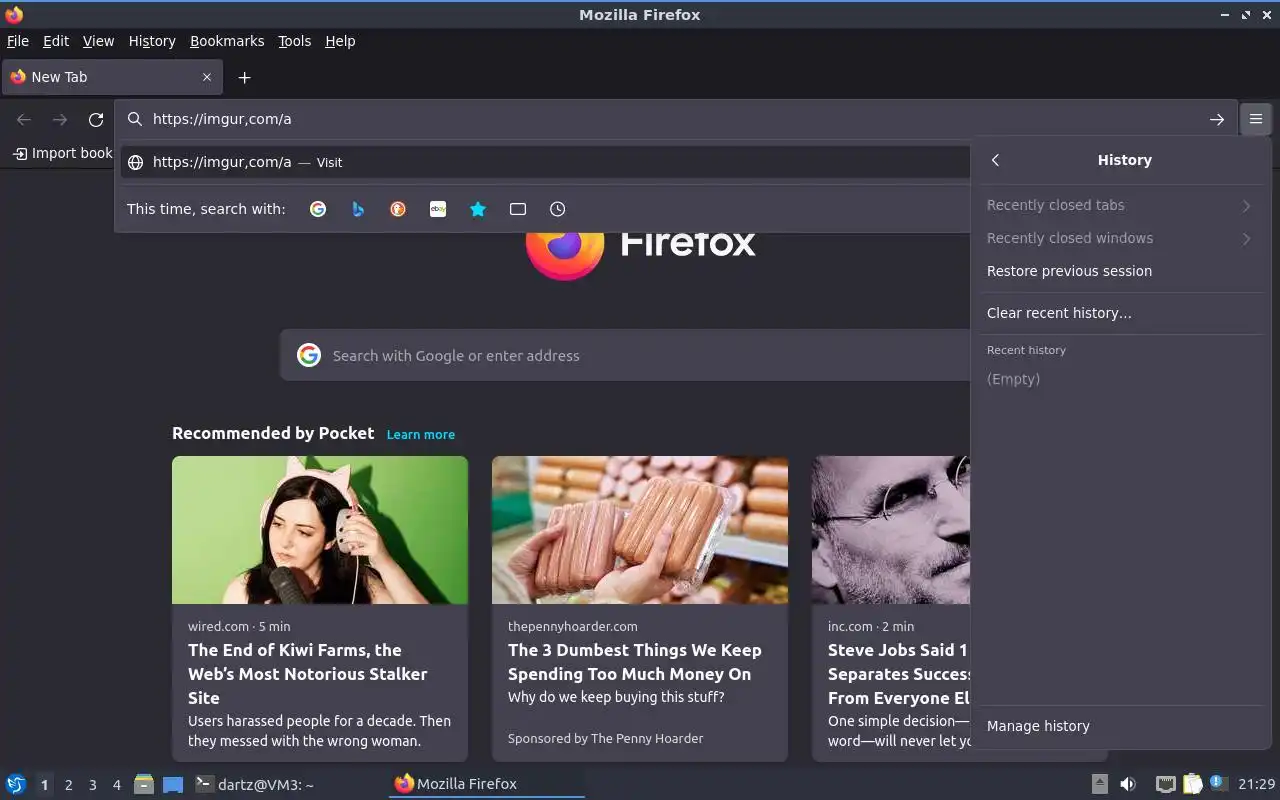The height and width of the screenshot is (800, 1280).
Task: Open the Firefox hamburger application menu
Action: point(1256,119)
